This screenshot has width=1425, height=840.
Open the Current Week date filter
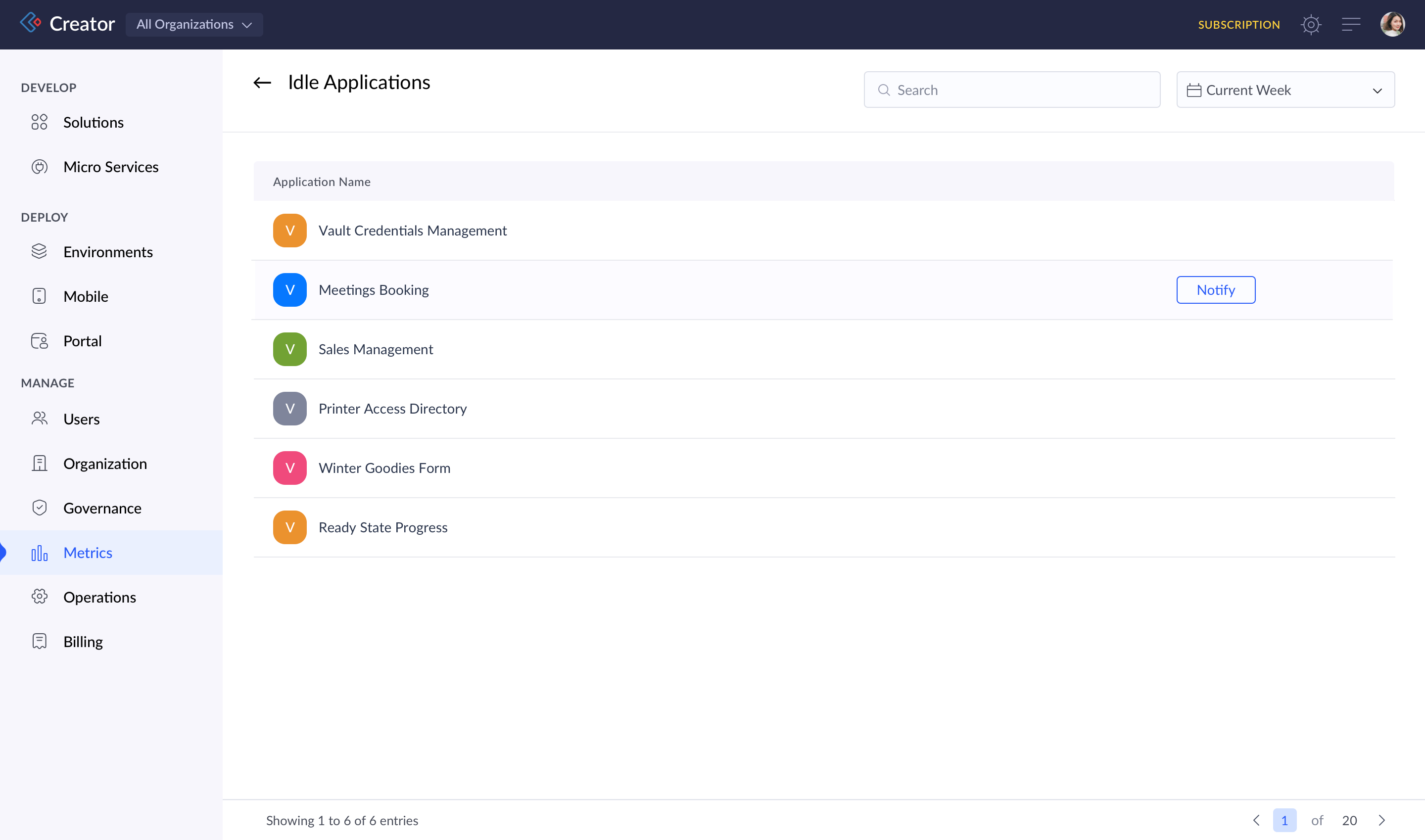1284,90
